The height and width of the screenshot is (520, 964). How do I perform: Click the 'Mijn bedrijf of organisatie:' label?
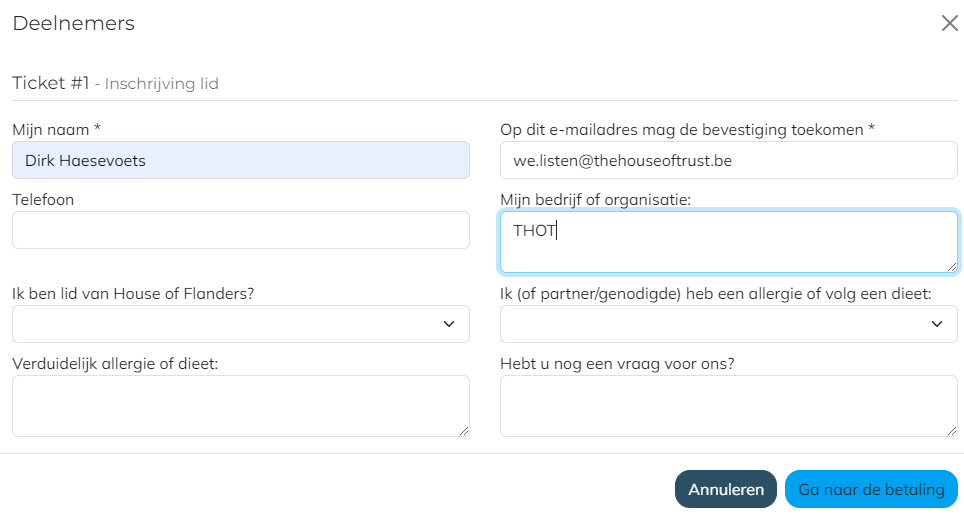[595, 200]
